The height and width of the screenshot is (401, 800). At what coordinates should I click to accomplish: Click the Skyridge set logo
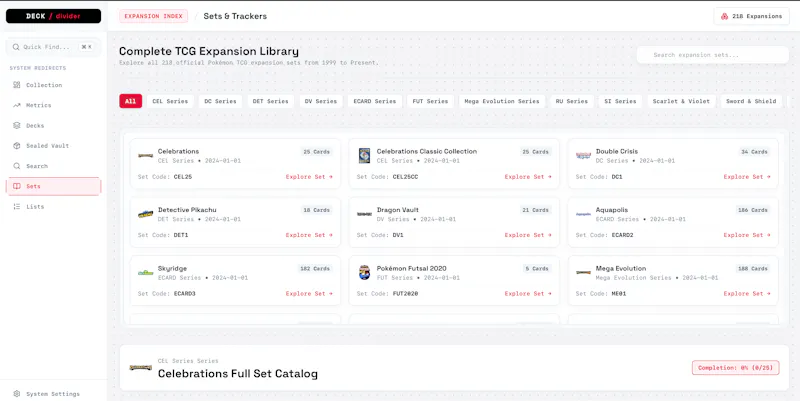pyautogui.click(x=145, y=272)
